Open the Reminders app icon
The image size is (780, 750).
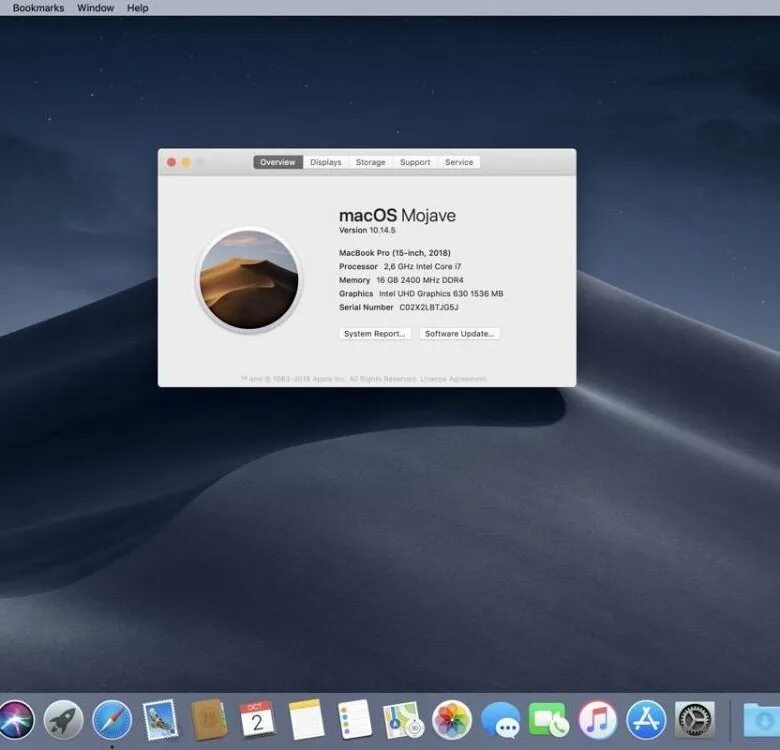pyautogui.click(x=355, y=719)
